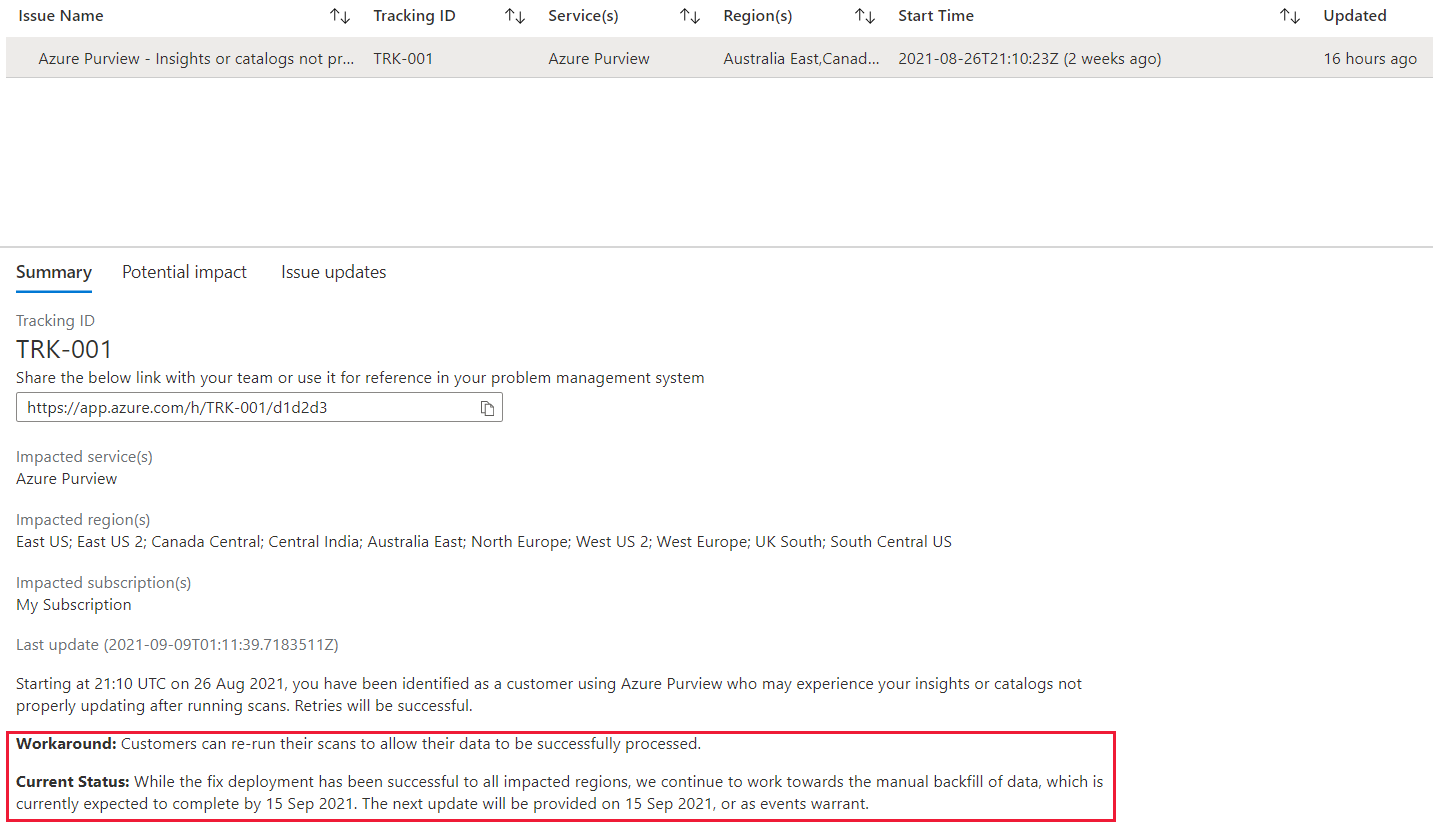Click the 'My Subscription' text
This screenshot has width=1433, height=832.
click(x=74, y=605)
